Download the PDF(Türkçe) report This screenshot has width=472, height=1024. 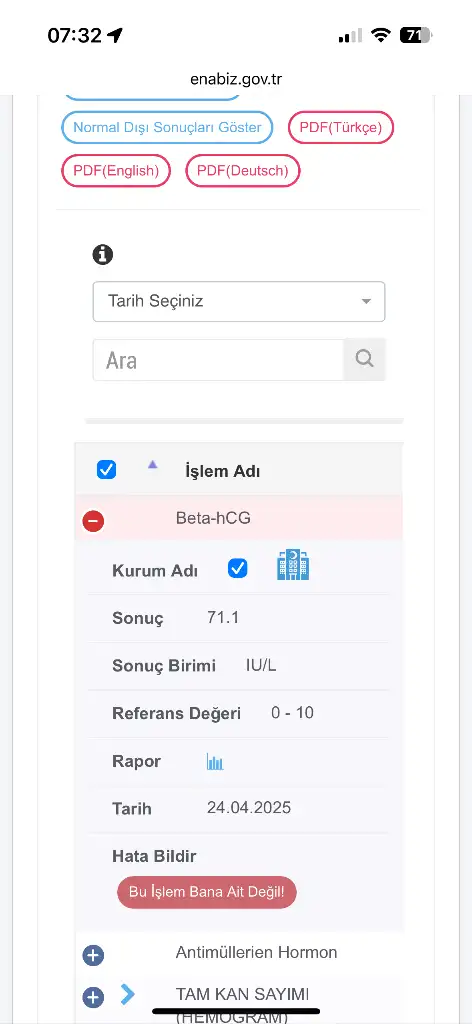341,127
